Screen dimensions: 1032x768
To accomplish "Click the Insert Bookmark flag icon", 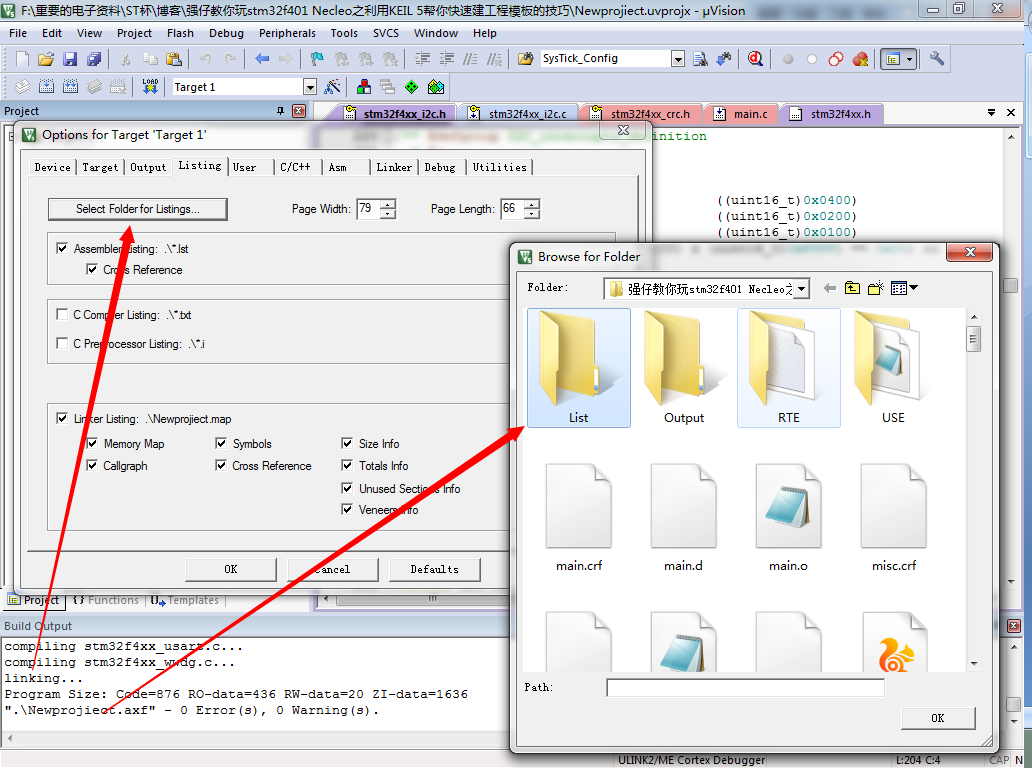I will coord(317,59).
